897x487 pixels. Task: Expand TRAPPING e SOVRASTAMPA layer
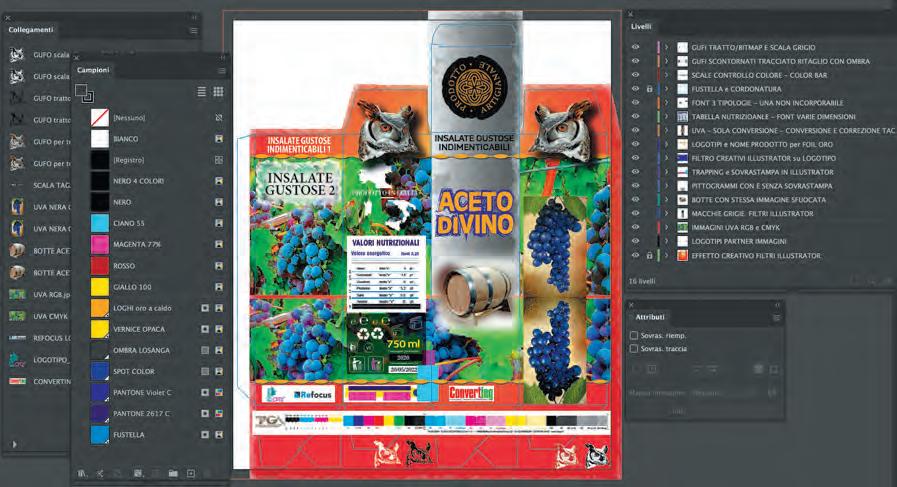click(666, 172)
